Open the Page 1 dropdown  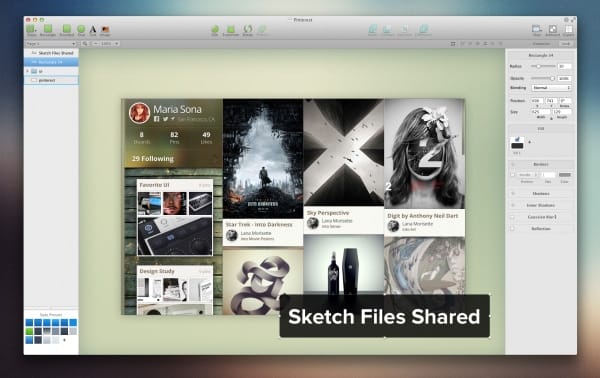(x=51, y=44)
